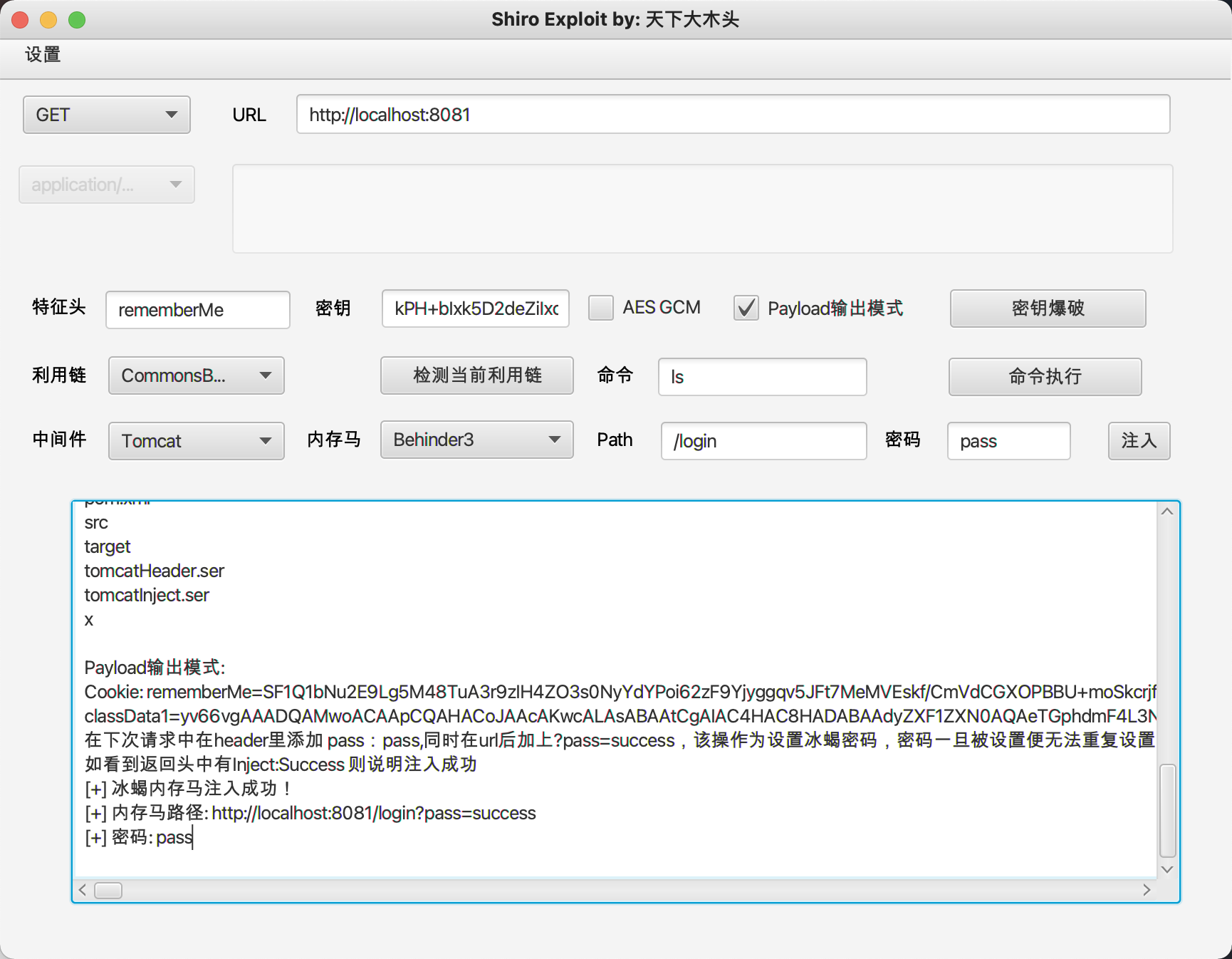Image resolution: width=1232 pixels, height=959 pixels.
Task: Enable the AES GCM checkbox
Action: pos(601,308)
